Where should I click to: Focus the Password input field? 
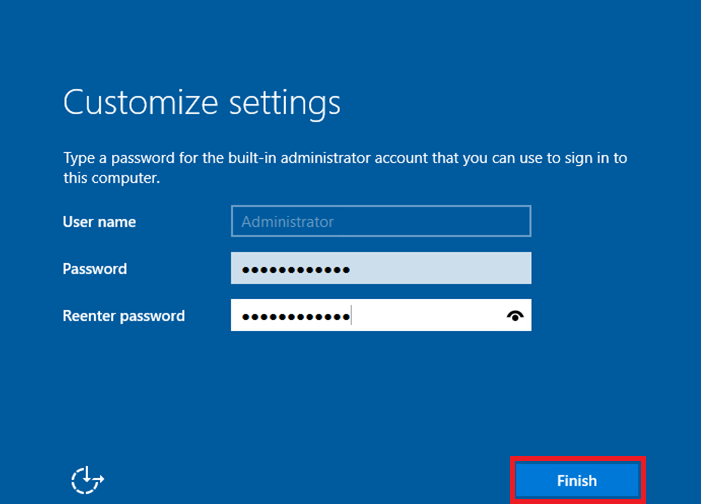point(380,269)
